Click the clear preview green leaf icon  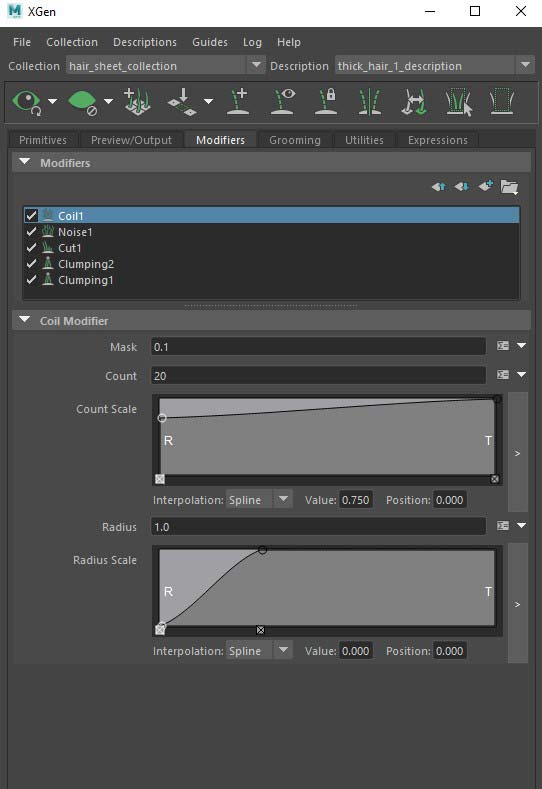point(83,102)
